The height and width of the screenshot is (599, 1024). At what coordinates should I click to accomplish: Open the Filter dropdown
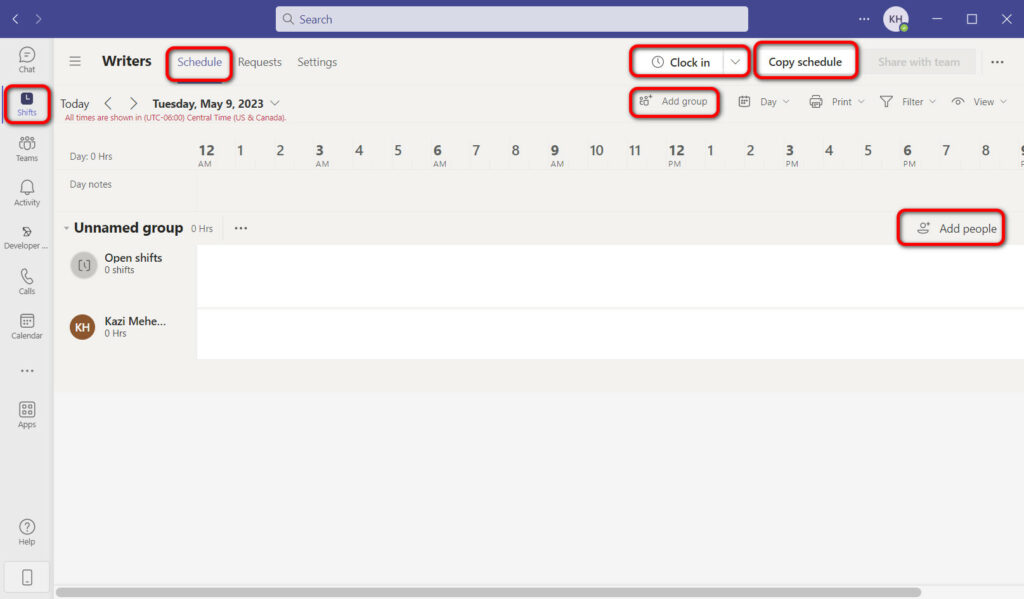(x=908, y=102)
